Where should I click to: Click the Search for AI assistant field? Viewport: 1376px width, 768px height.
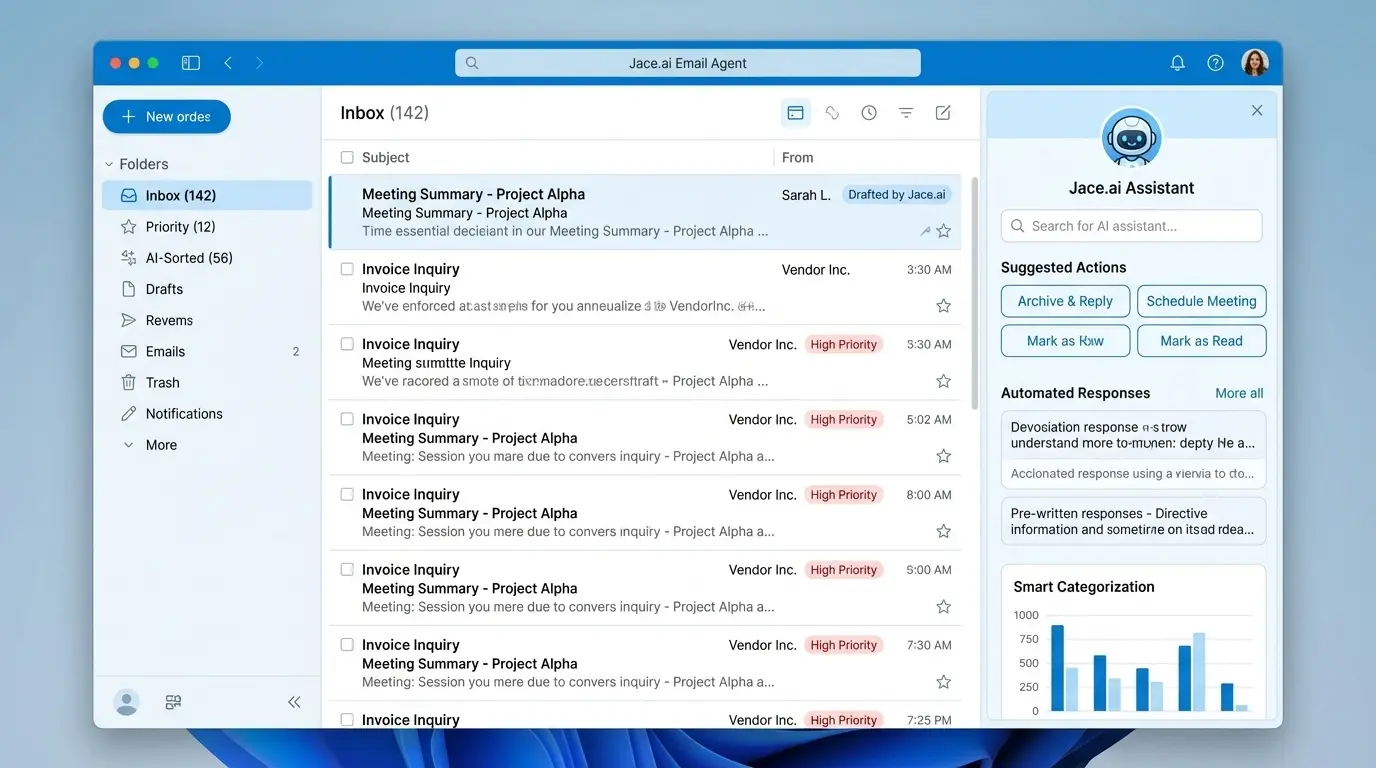click(x=1131, y=226)
